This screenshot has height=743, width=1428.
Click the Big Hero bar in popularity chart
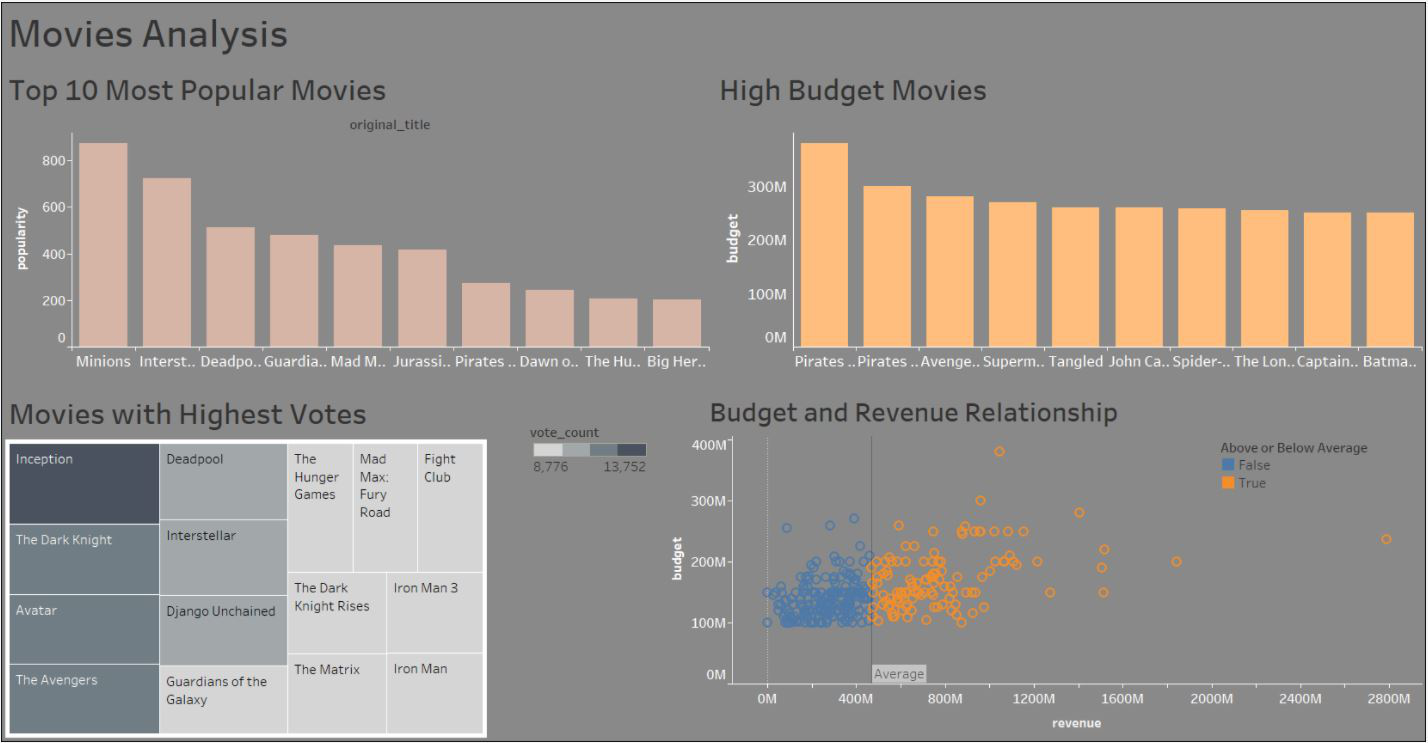pos(677,323)
